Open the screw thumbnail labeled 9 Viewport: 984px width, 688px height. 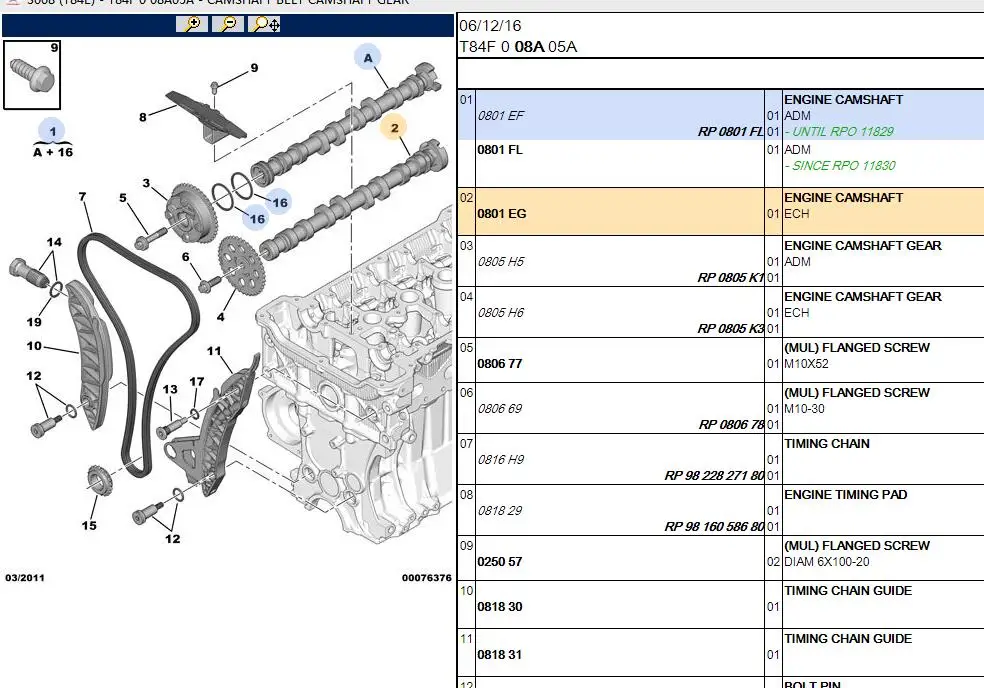click(32, 75)
